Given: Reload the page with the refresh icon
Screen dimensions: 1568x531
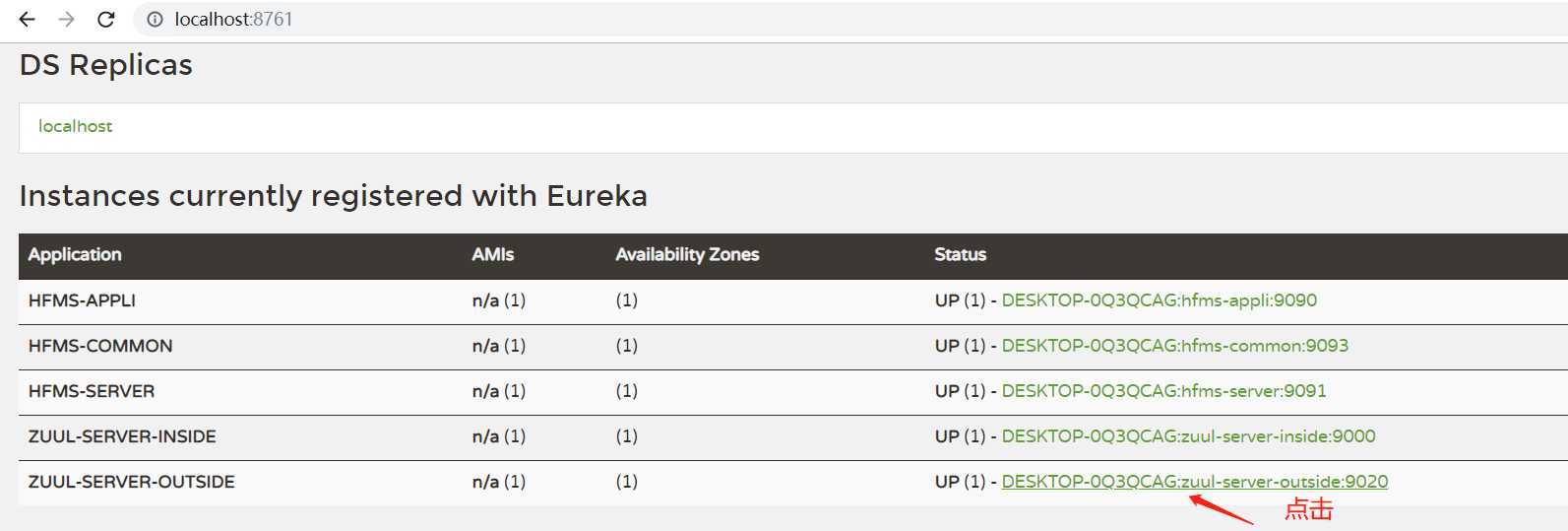Looking at the screenshot, I should pyautogui.click(x=106, y=19).
